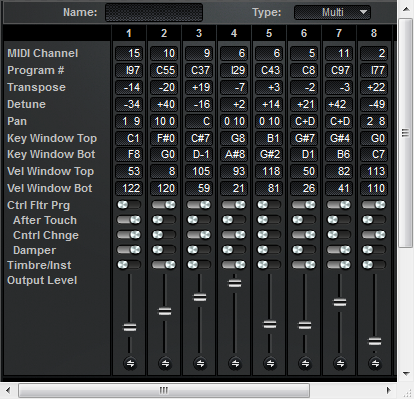The height and width of the screenshot is (399, 414).
Task: Toggle Ctrl Fltr Prg for channel 3
Action: [199, 205]
